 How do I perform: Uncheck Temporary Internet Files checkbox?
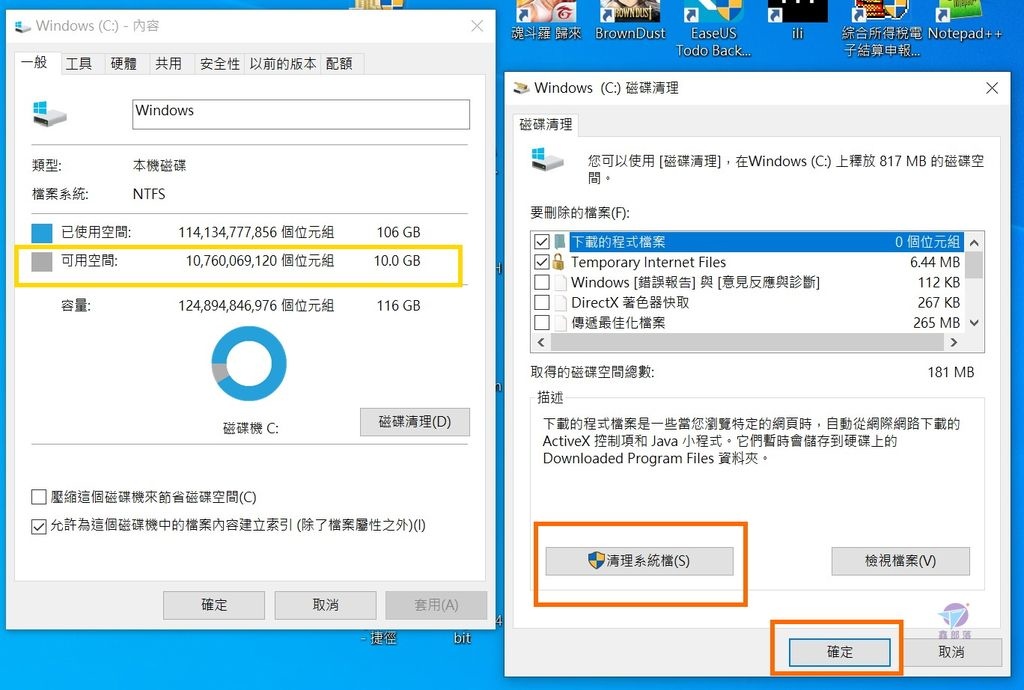541,262
